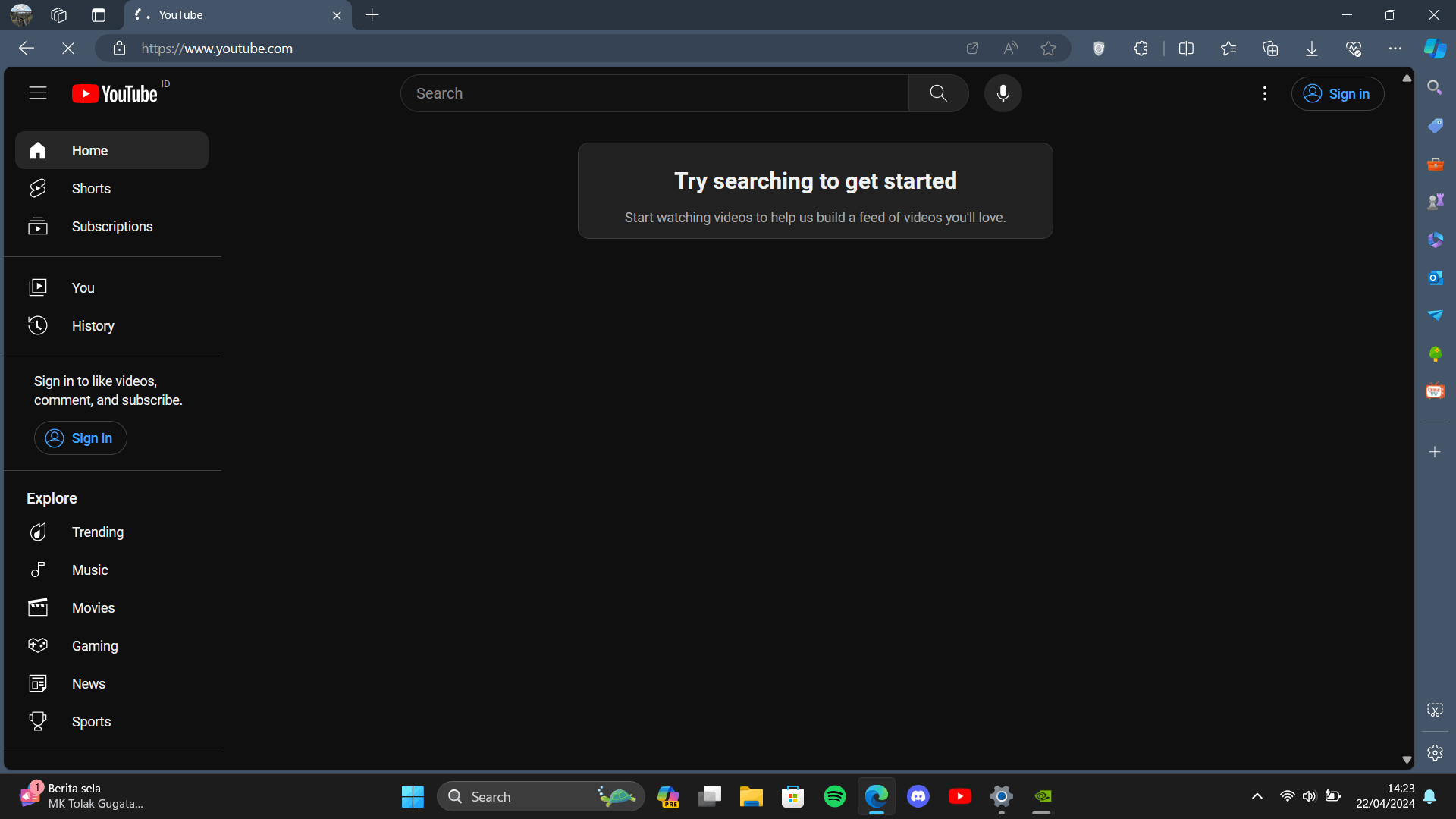
Task: Toggle Edge split screen view
Action: tap(1186, 49)
